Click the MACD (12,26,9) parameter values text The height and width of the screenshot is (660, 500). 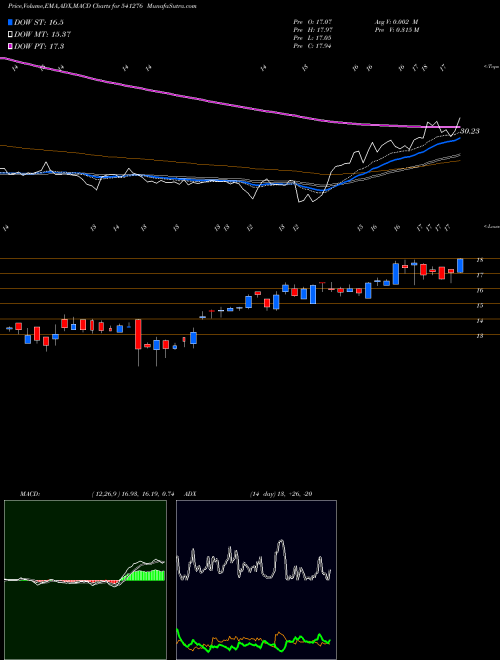pyautogui.click(x=133, y=494)
